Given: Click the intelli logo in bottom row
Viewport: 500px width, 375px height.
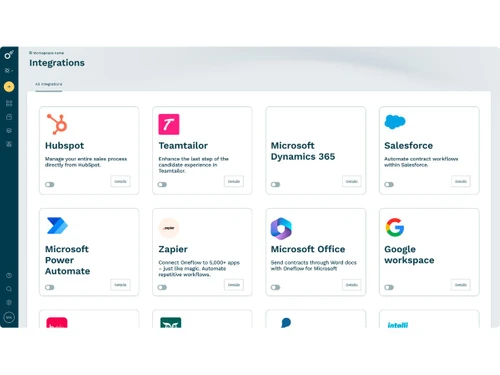Looking at the screenshot, I should pyautogui.click(x=398, y=325).
